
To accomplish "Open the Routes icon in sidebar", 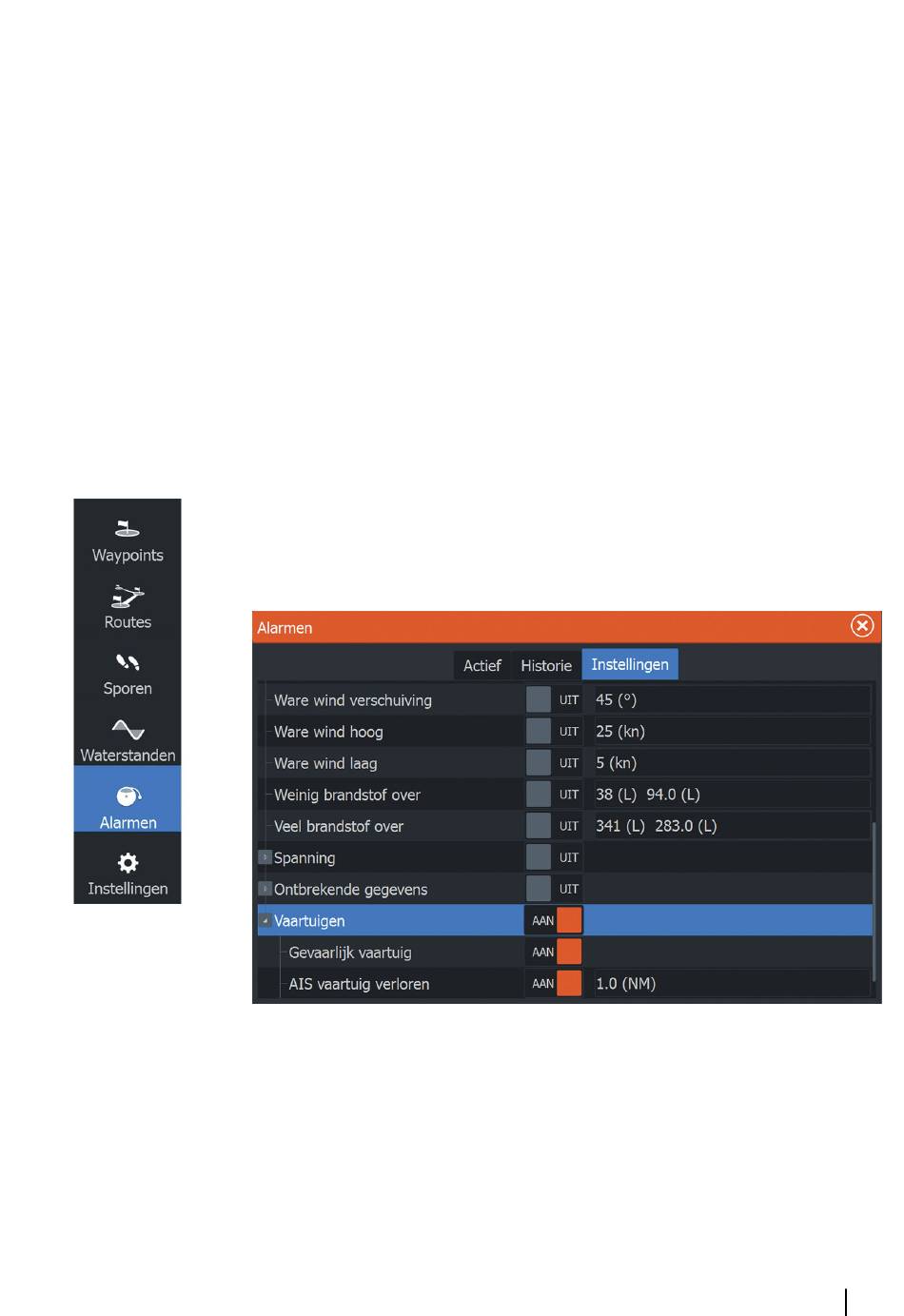I will click(128, 597).
